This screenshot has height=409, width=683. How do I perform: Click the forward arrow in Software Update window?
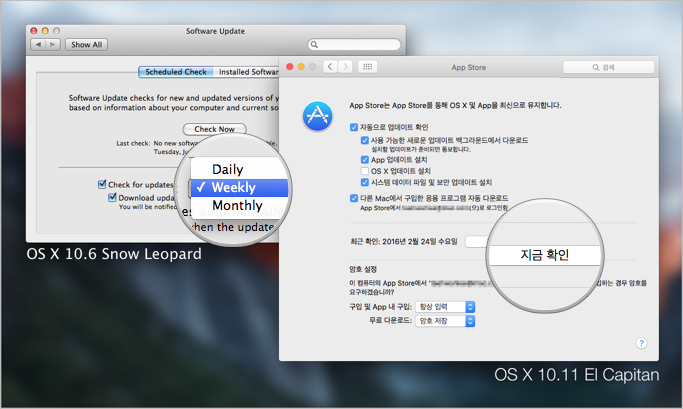(53, 44)
